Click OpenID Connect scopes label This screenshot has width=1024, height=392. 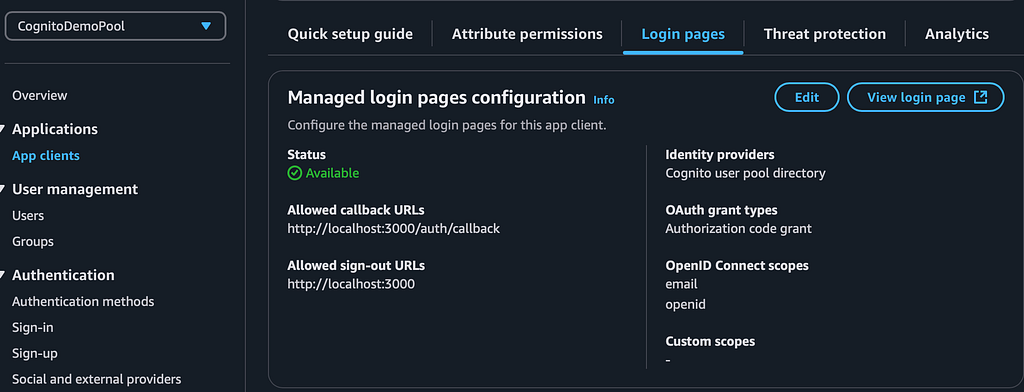737,266
